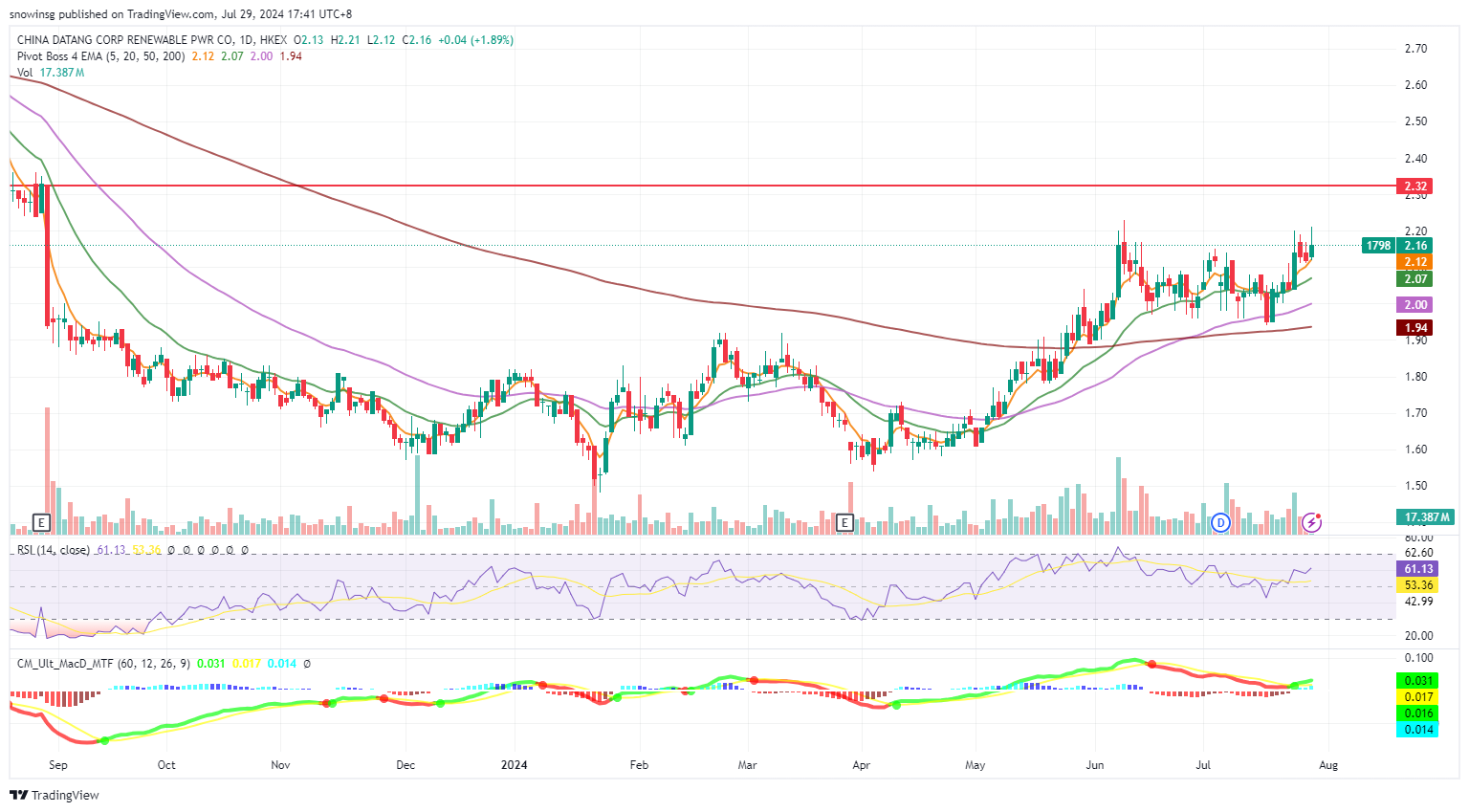
Task: Click the red 2.32 price line label
Action: coord(1415,187)
